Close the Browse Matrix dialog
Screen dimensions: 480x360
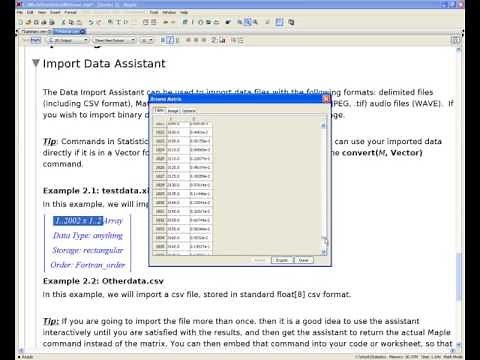click(326, 99)
